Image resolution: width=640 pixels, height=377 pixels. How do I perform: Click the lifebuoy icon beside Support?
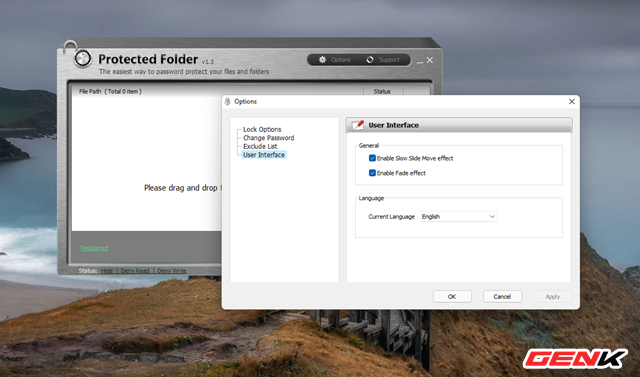[370, 60]
